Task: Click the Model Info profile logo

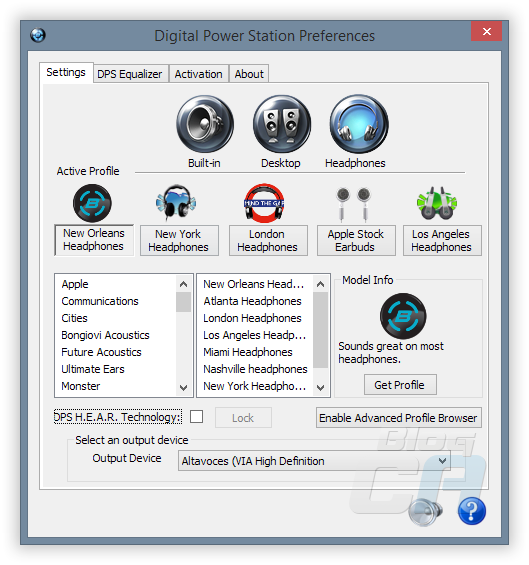Action: coord(403,316)
